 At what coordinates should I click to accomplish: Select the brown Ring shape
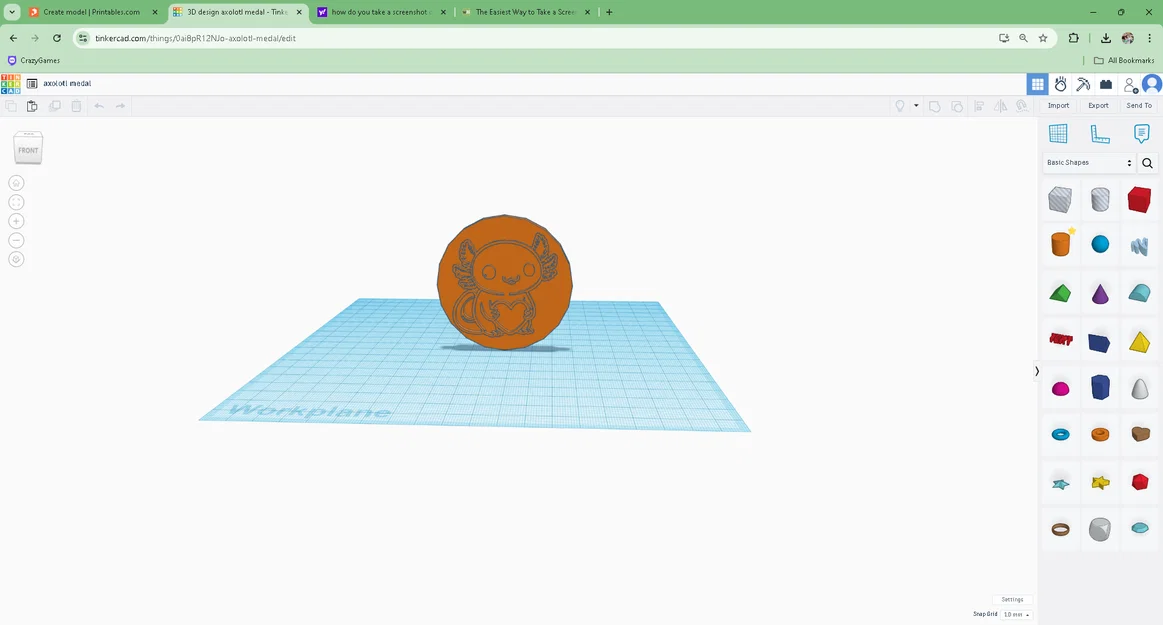(x=1061, y=529)
